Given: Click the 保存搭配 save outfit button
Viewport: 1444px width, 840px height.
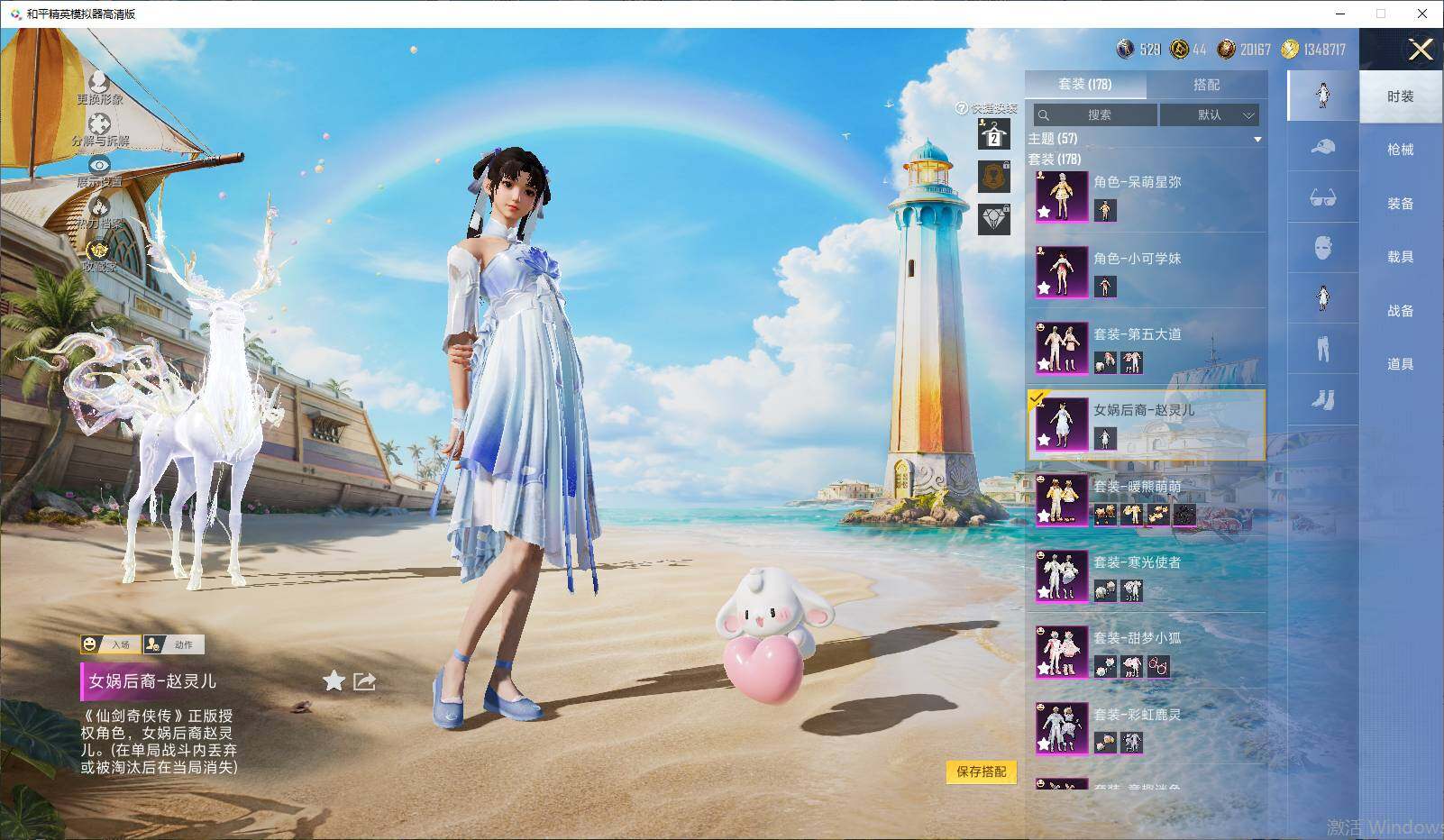Looking at the screenshot, I should [x=982, y=772].
